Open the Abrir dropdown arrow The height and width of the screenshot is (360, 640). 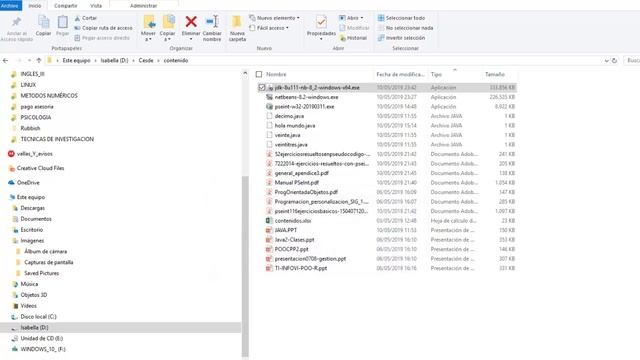pyautogui.click(x=362, y=18)
